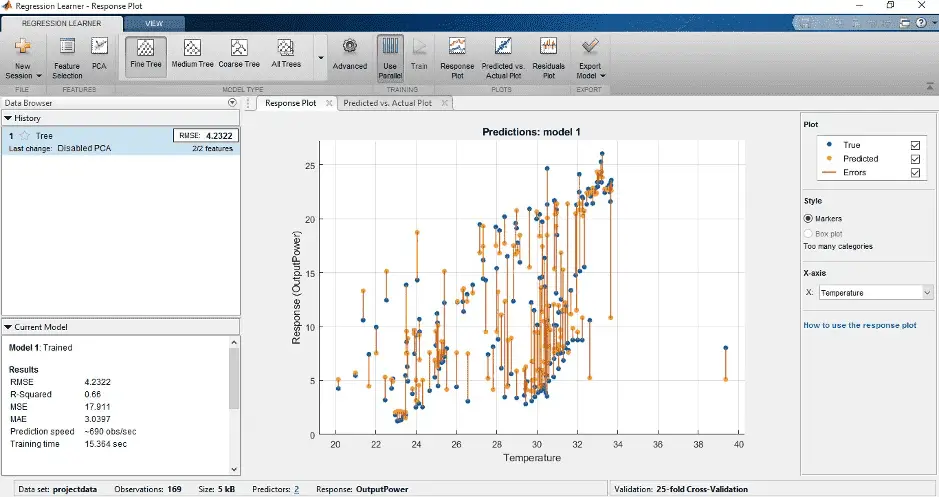This screenshot has height=497, width=939.
Task: Click the isolated data point near Temperature 39
Action: click(725, 348)
